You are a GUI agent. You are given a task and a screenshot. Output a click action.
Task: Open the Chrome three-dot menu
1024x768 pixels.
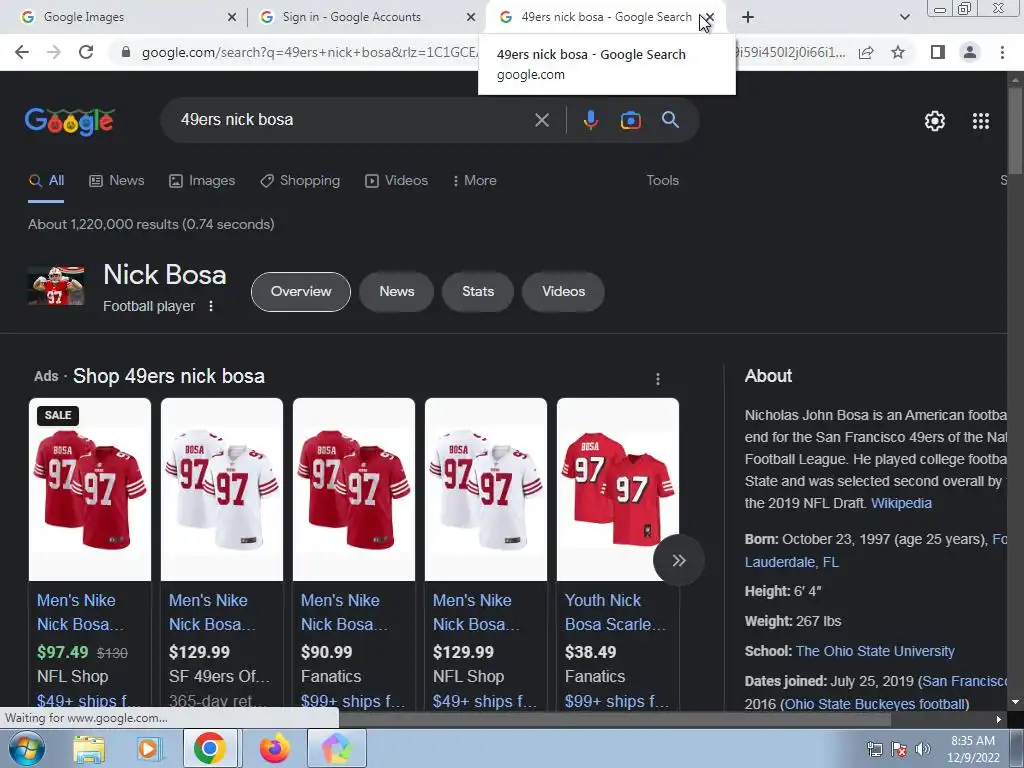[1002, 52]
